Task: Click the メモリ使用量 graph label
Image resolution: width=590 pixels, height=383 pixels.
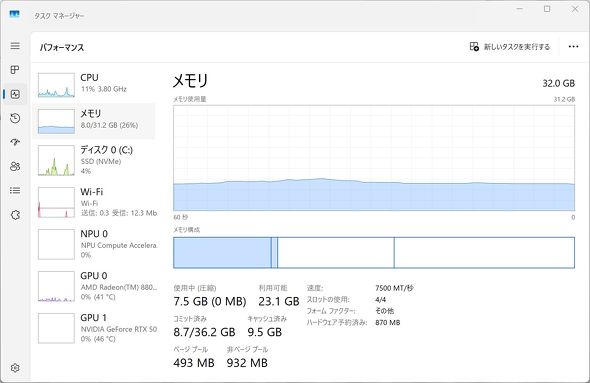Action: tap(190, 99)
